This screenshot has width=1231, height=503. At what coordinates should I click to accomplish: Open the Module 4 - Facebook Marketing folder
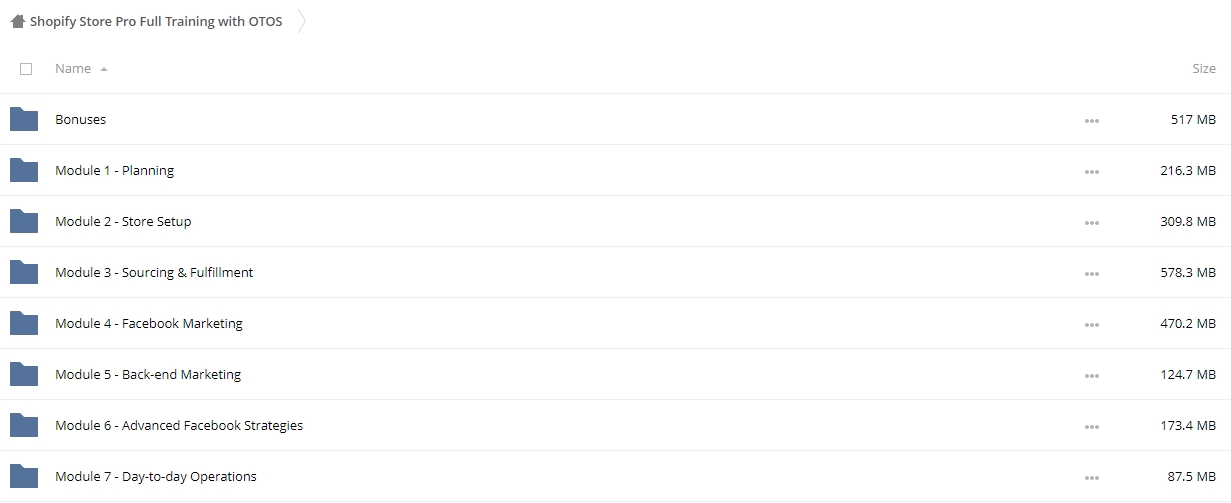click(x=149, y=323)
